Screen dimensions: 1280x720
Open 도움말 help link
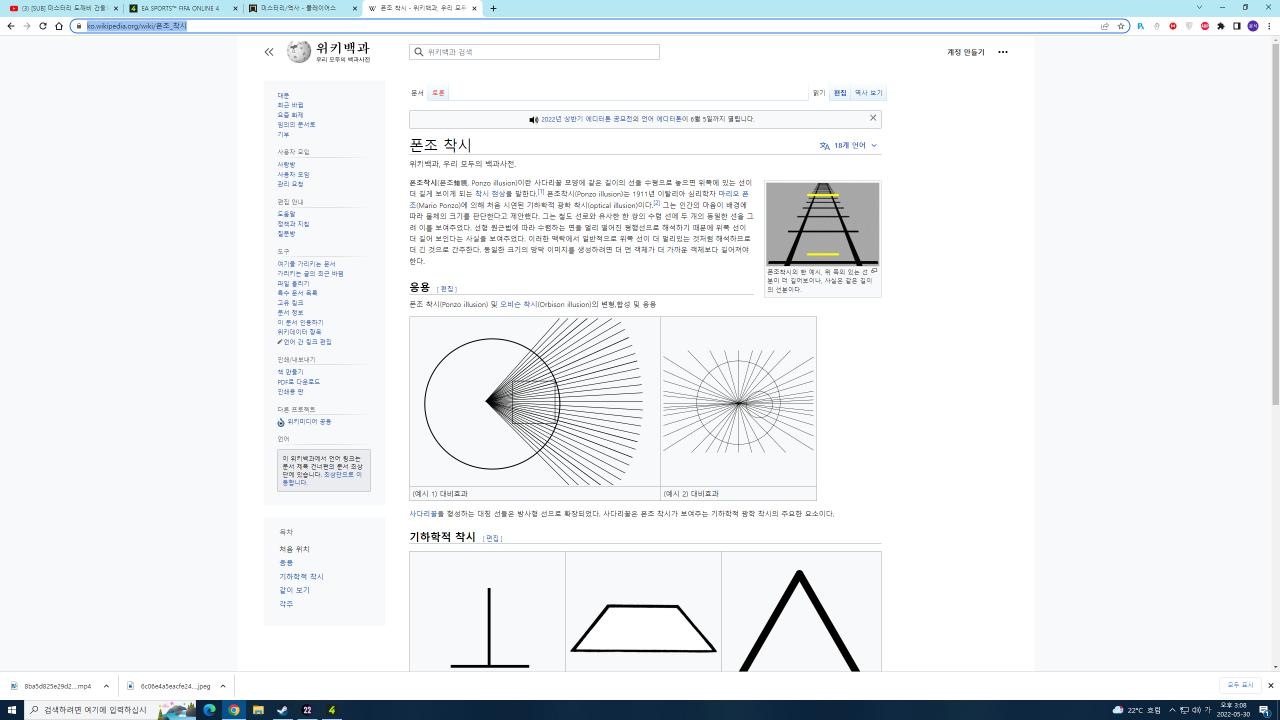pyautogui.click(x=286, y=214)
